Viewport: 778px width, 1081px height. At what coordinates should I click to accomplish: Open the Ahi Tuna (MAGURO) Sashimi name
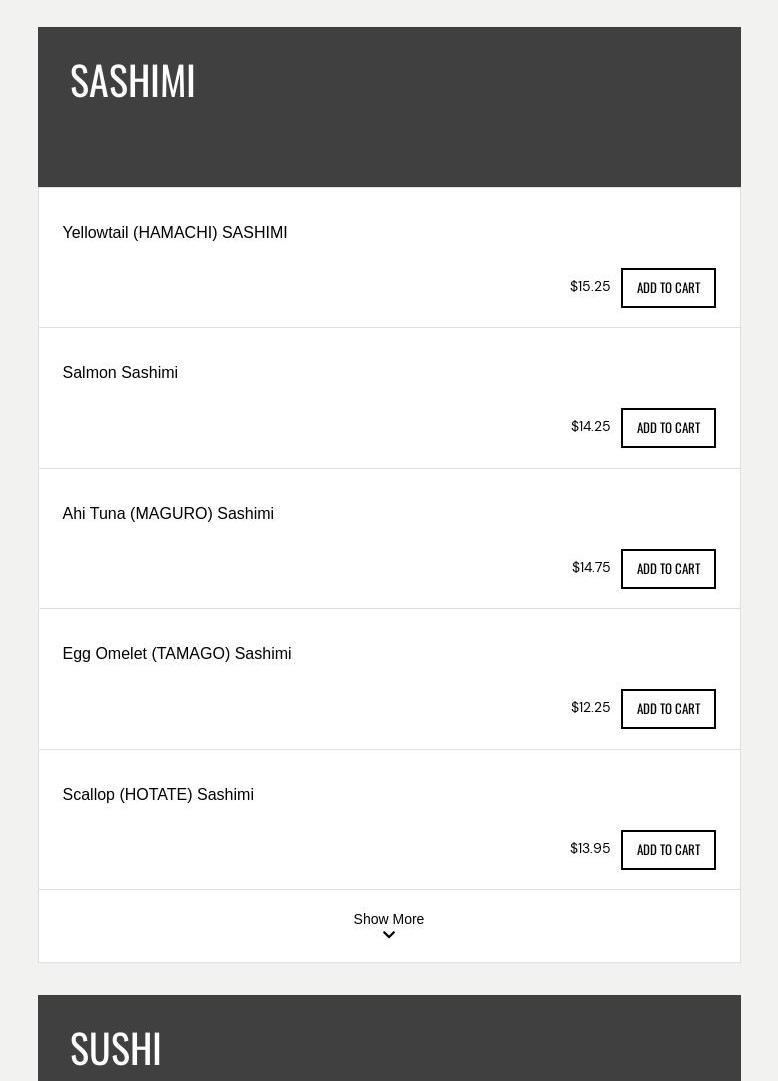tap(168, 514)
